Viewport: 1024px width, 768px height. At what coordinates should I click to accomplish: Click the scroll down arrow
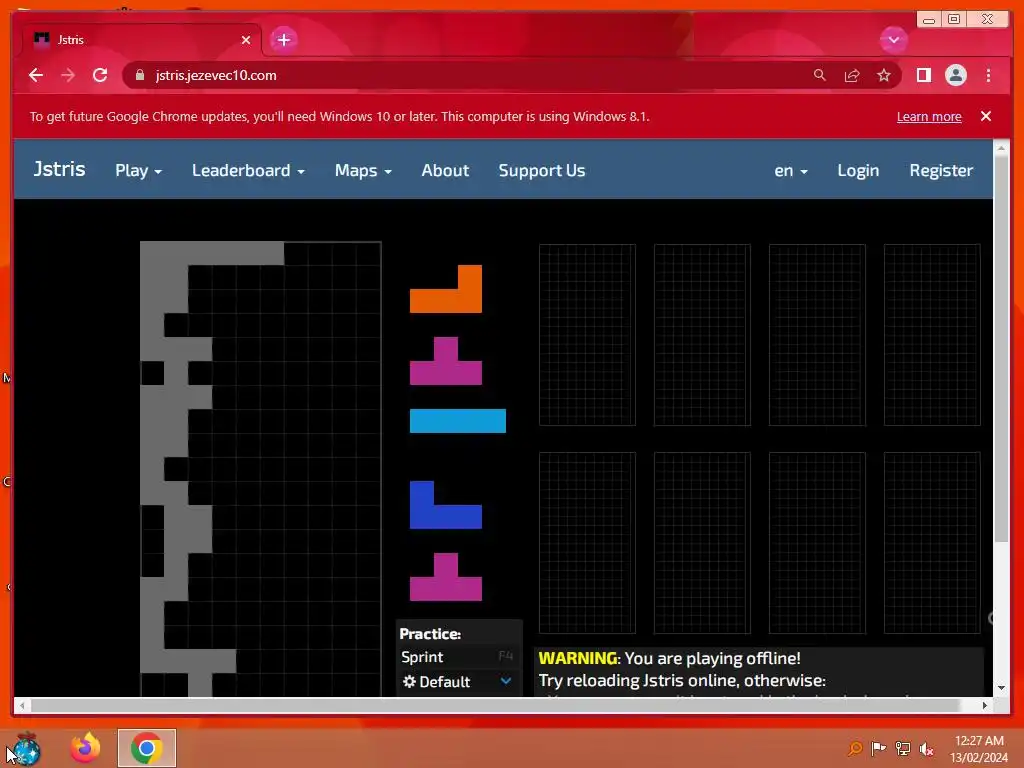tap(1001, 688)
